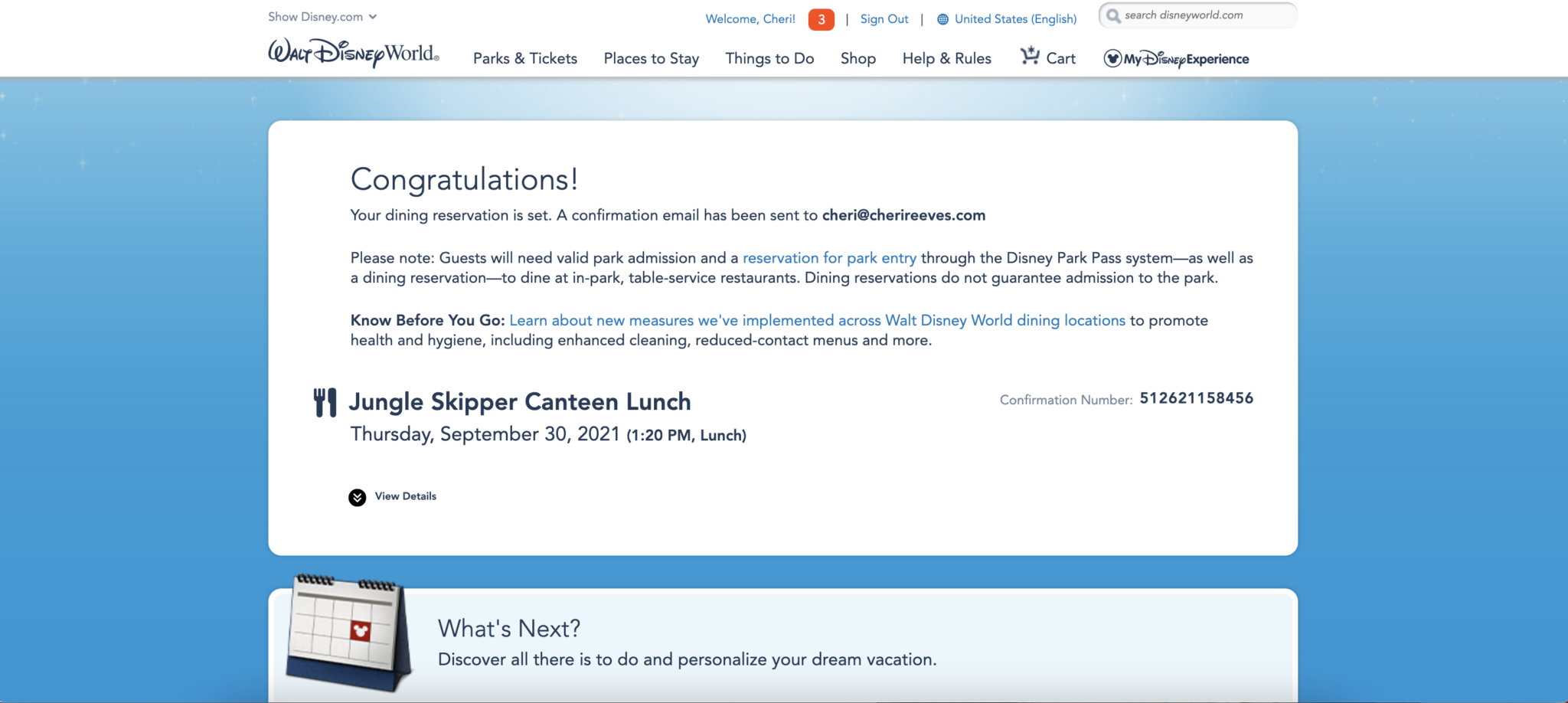
Task: Open the Shop menu
Action: click(858, 58)
